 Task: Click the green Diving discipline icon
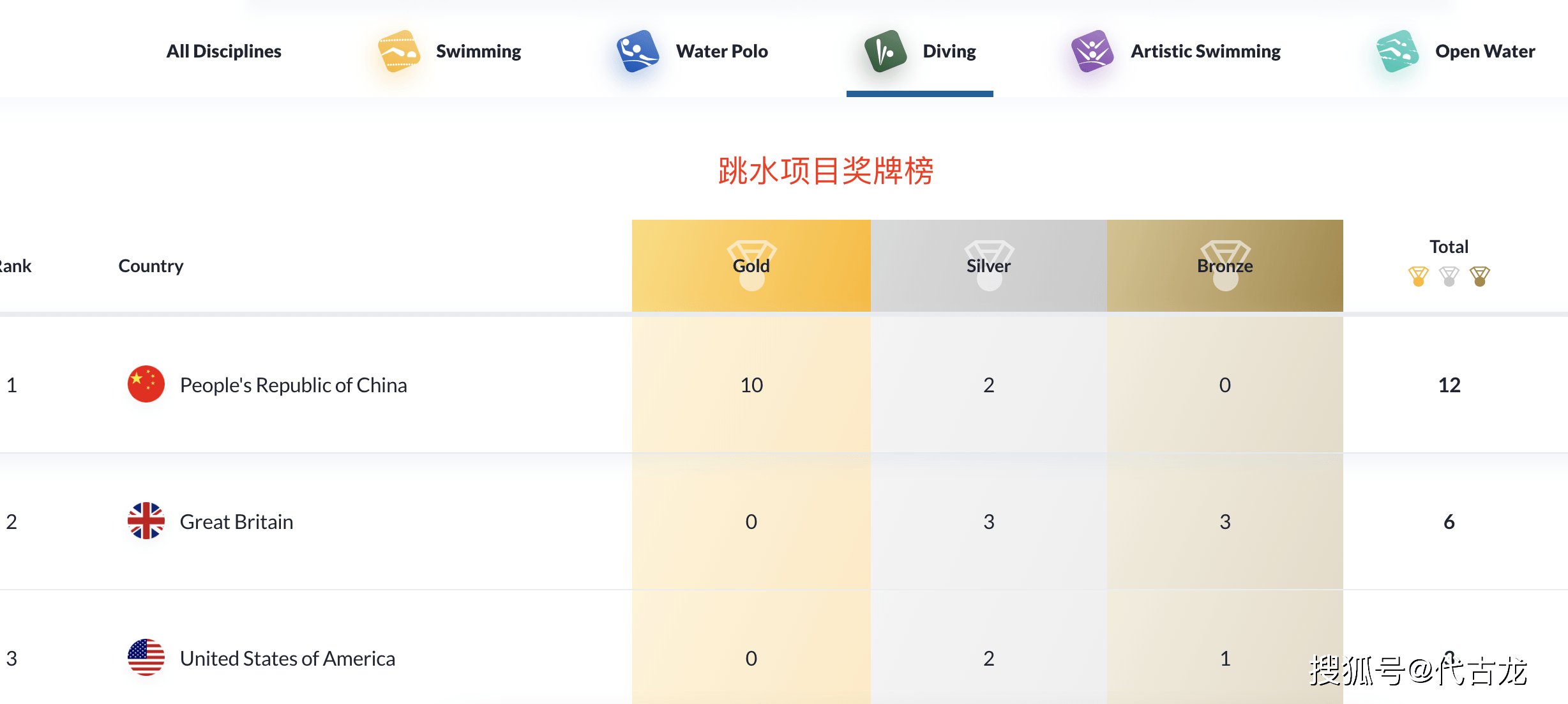(x=886, y=51)
